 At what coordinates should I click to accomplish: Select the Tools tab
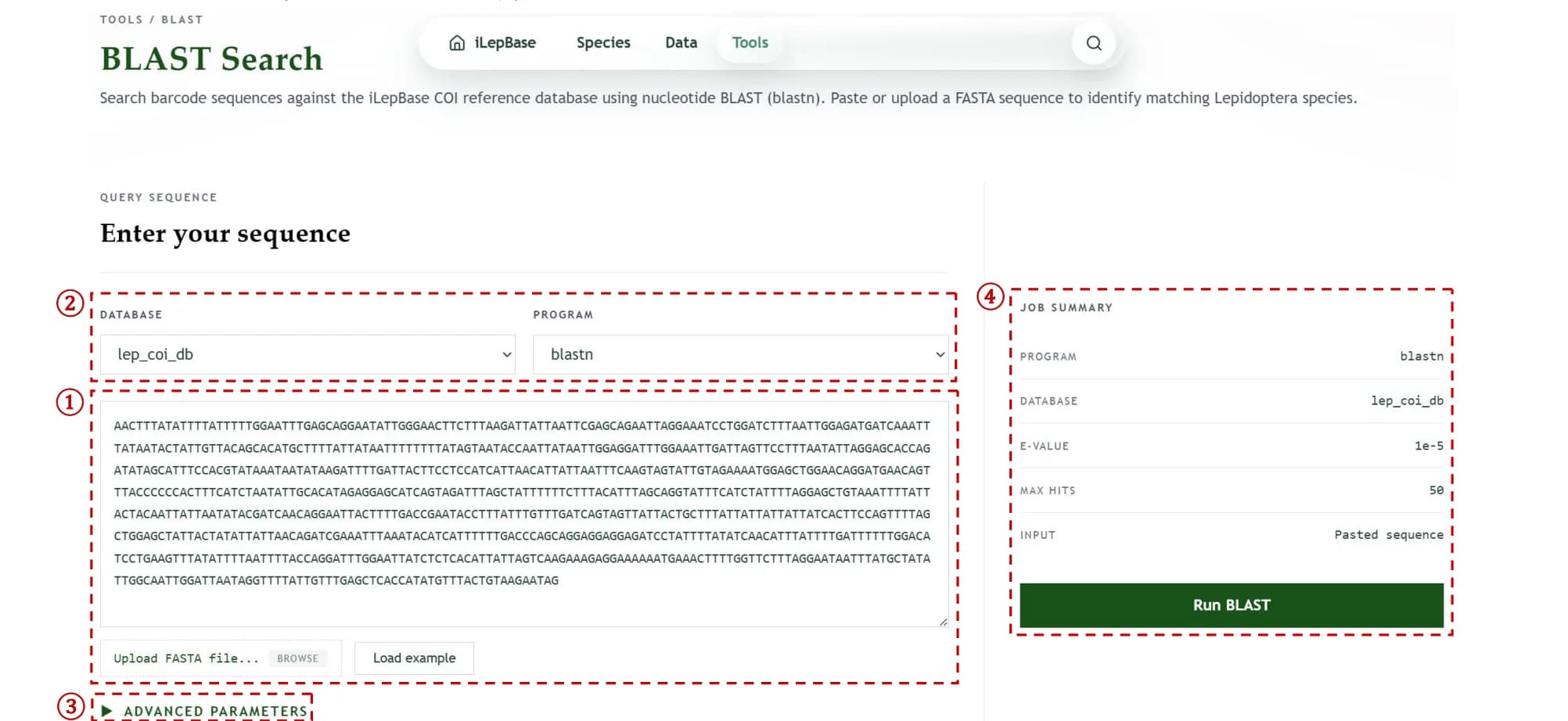click(750, 42)
